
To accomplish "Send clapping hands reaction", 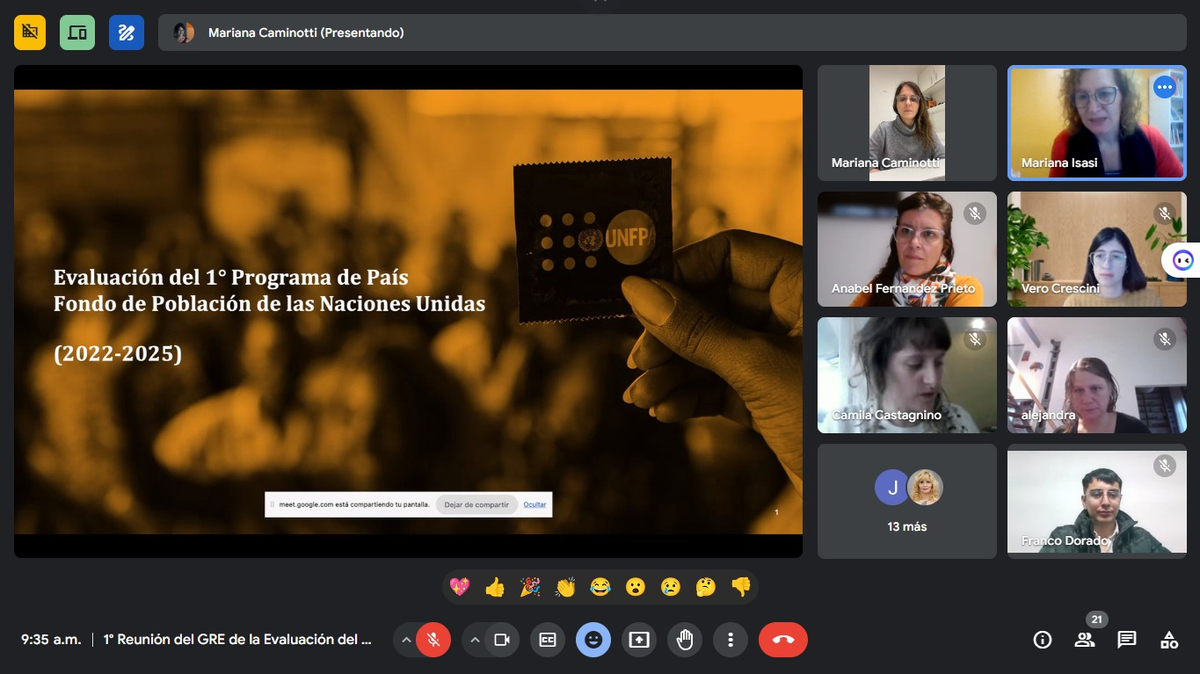I will click(x=565, y=587).
